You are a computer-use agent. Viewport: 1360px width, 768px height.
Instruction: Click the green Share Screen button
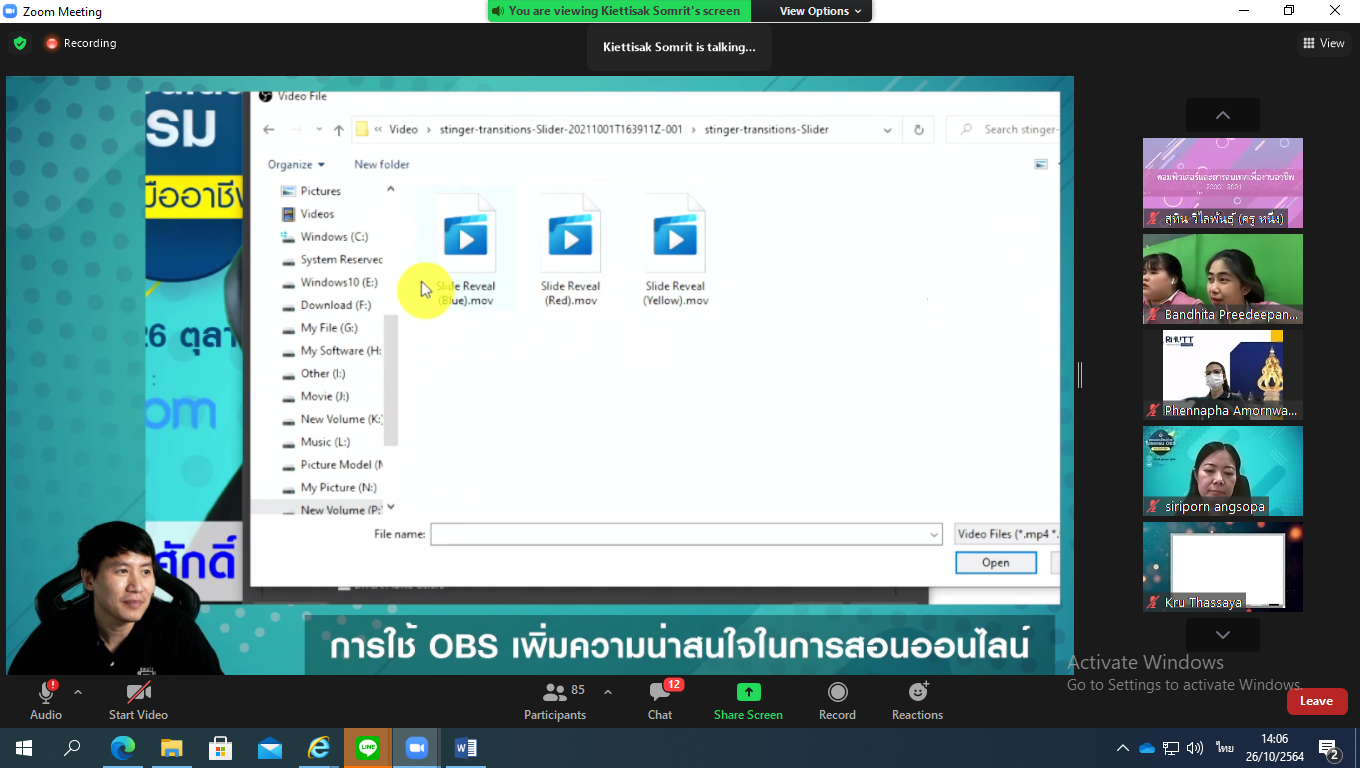tap(748, 700)
